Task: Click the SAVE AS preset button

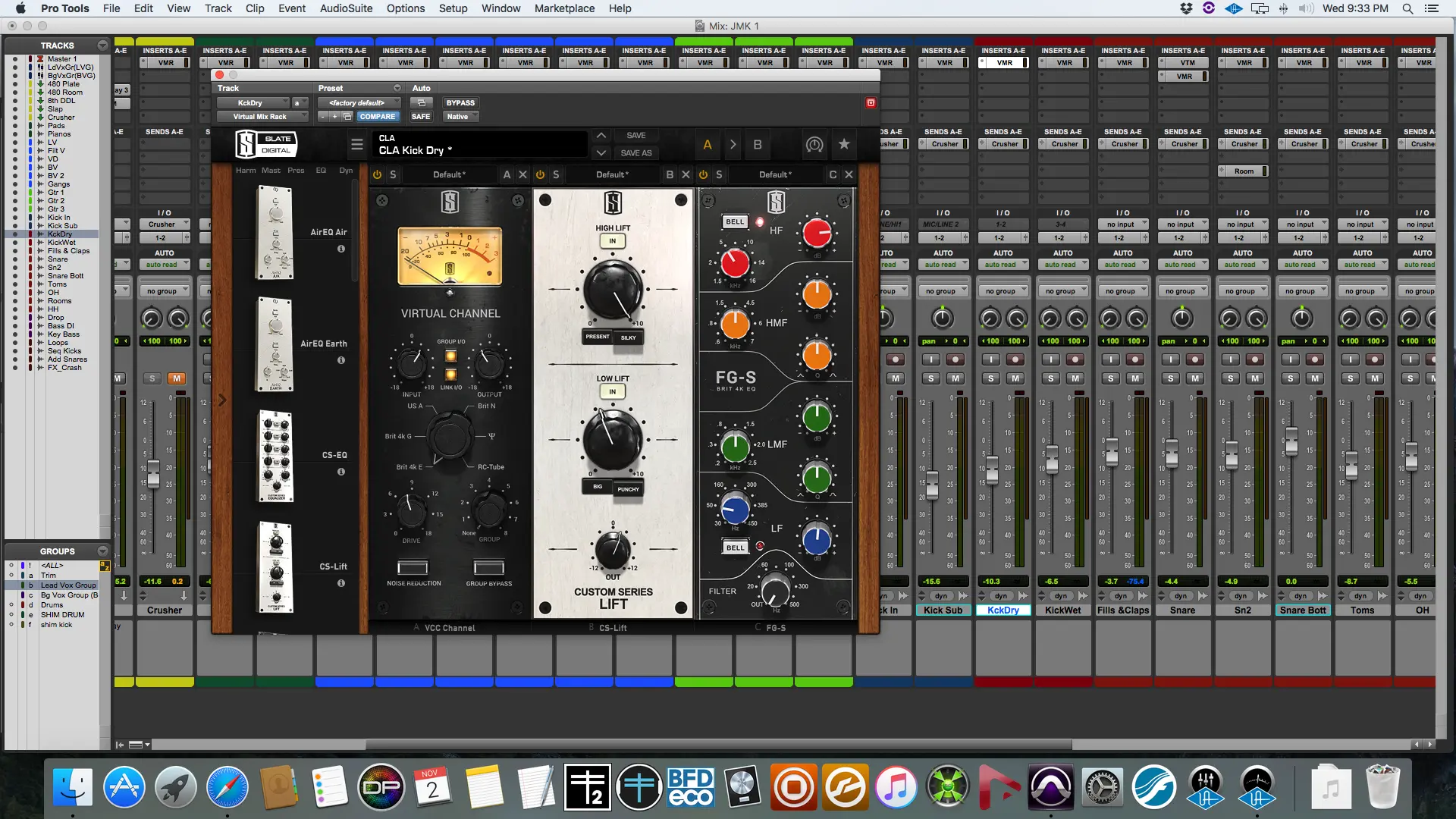Action: click(x=636, y=153)
